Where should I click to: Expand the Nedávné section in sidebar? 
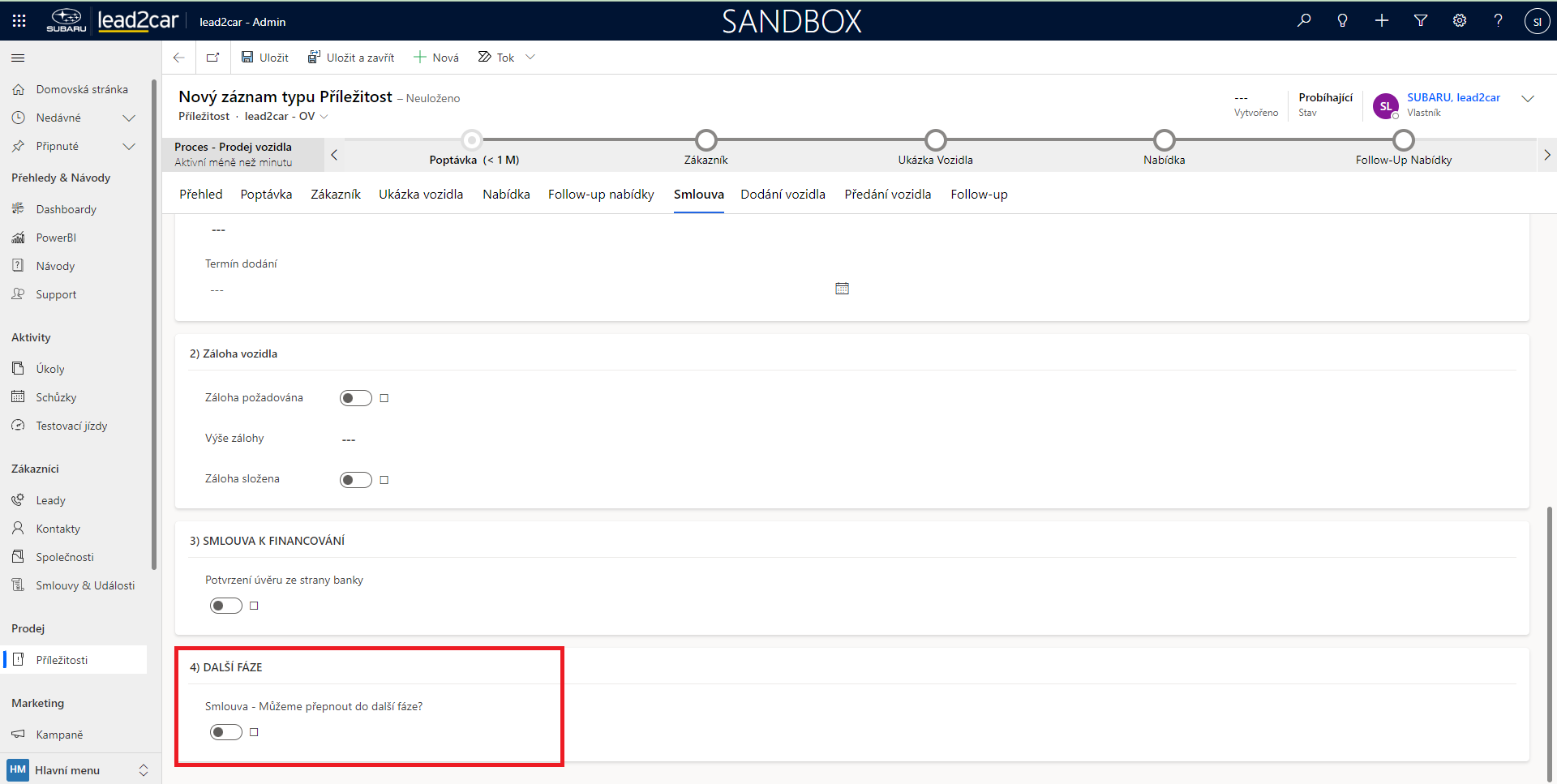coord(128,118)
